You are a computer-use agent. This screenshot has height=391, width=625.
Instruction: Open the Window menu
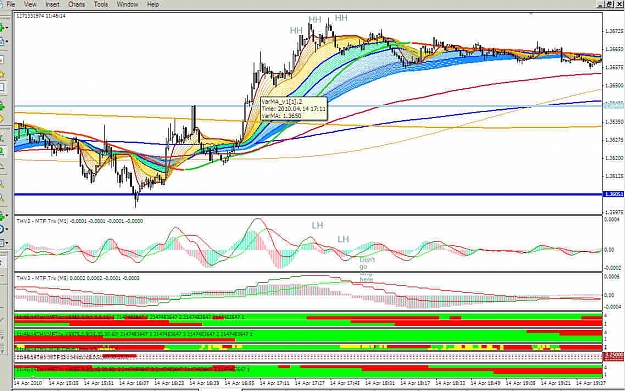point(127,4)
